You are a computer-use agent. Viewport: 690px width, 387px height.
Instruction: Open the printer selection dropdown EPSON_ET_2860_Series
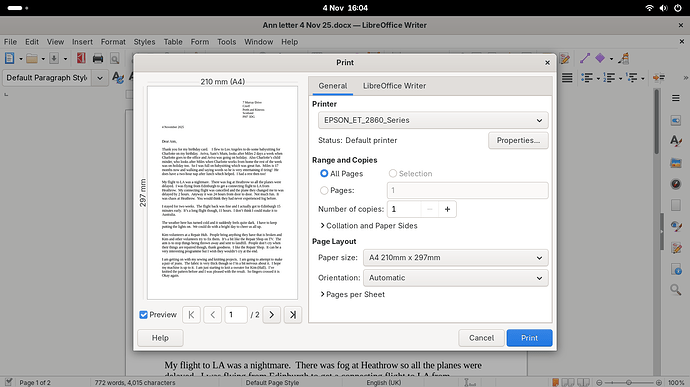point(433,120)
